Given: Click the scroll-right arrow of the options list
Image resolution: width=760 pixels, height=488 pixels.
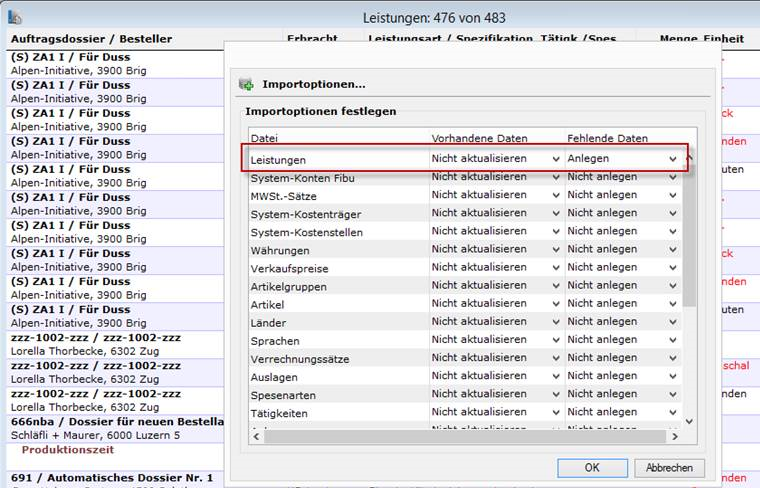Looking at the screenshot, I should pos(675,436).
